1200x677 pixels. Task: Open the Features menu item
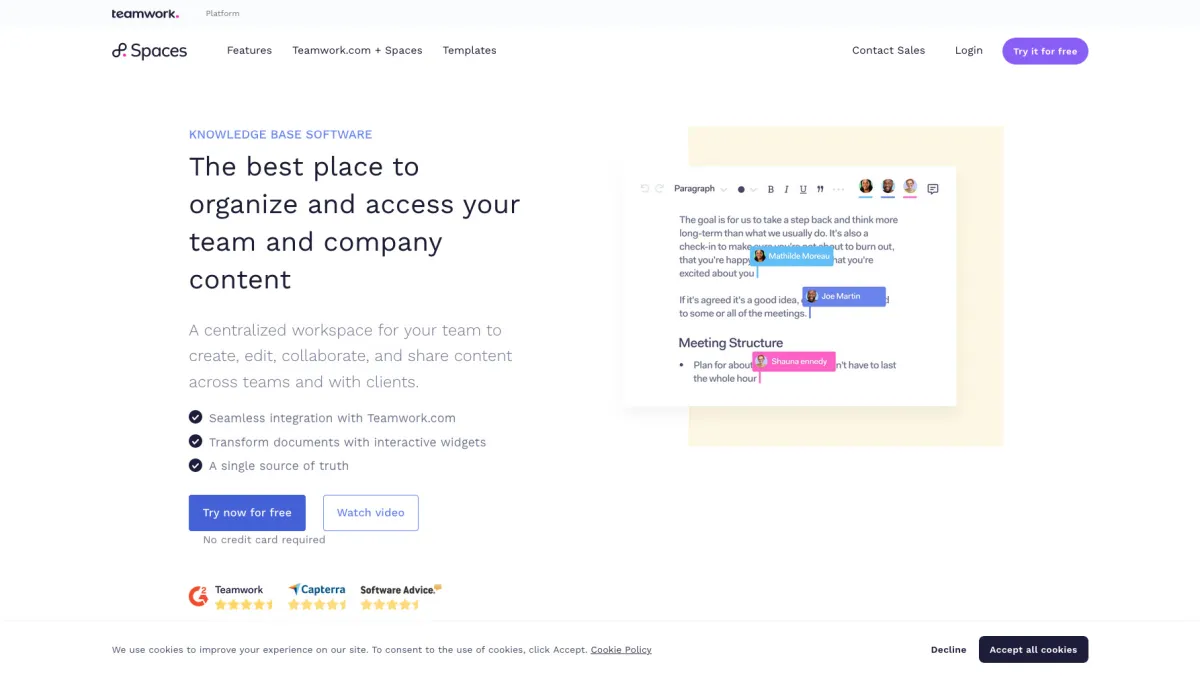click(x=249, y=50)
